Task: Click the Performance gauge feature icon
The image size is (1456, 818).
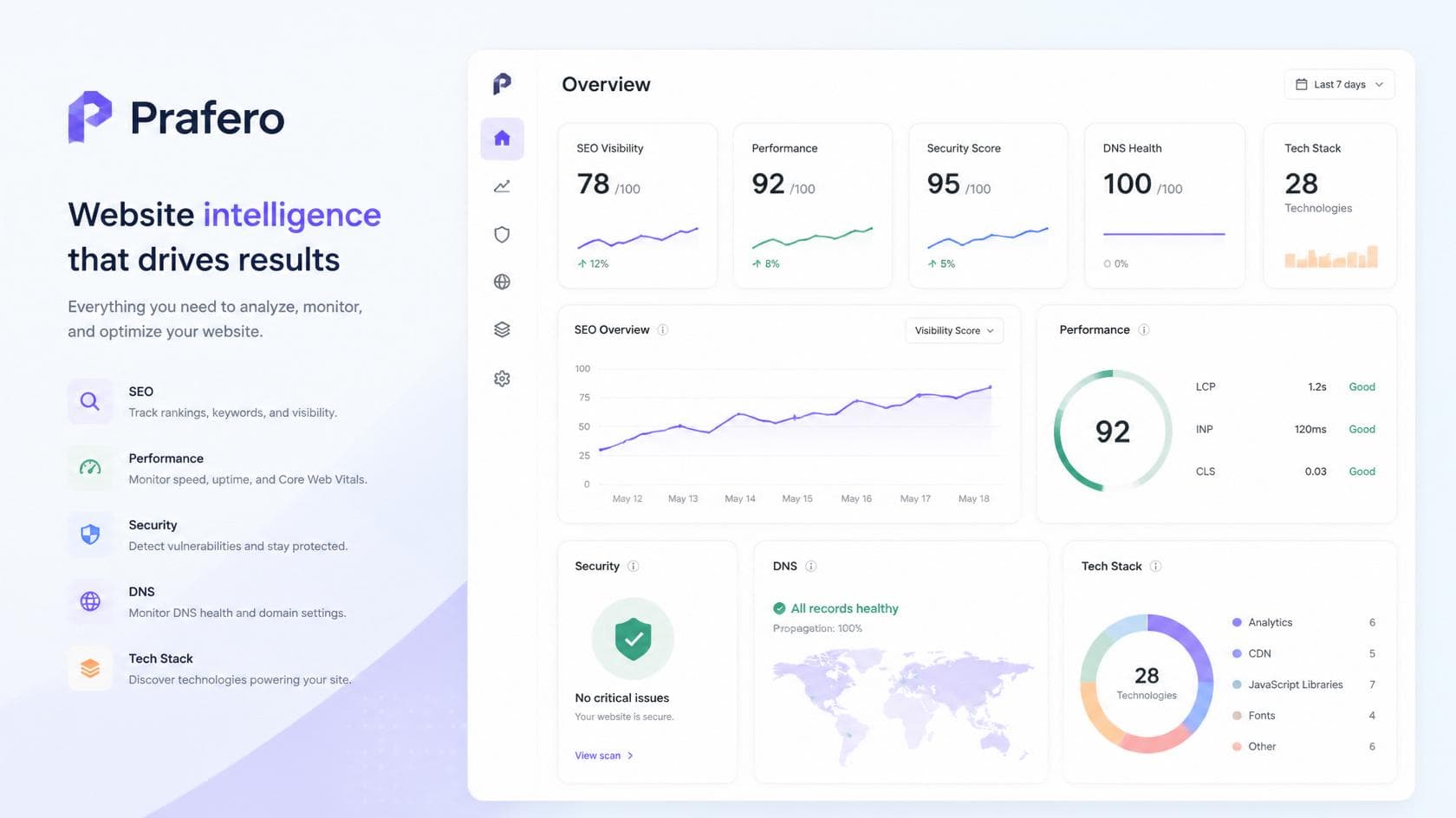Action: (x=90, y=468)
